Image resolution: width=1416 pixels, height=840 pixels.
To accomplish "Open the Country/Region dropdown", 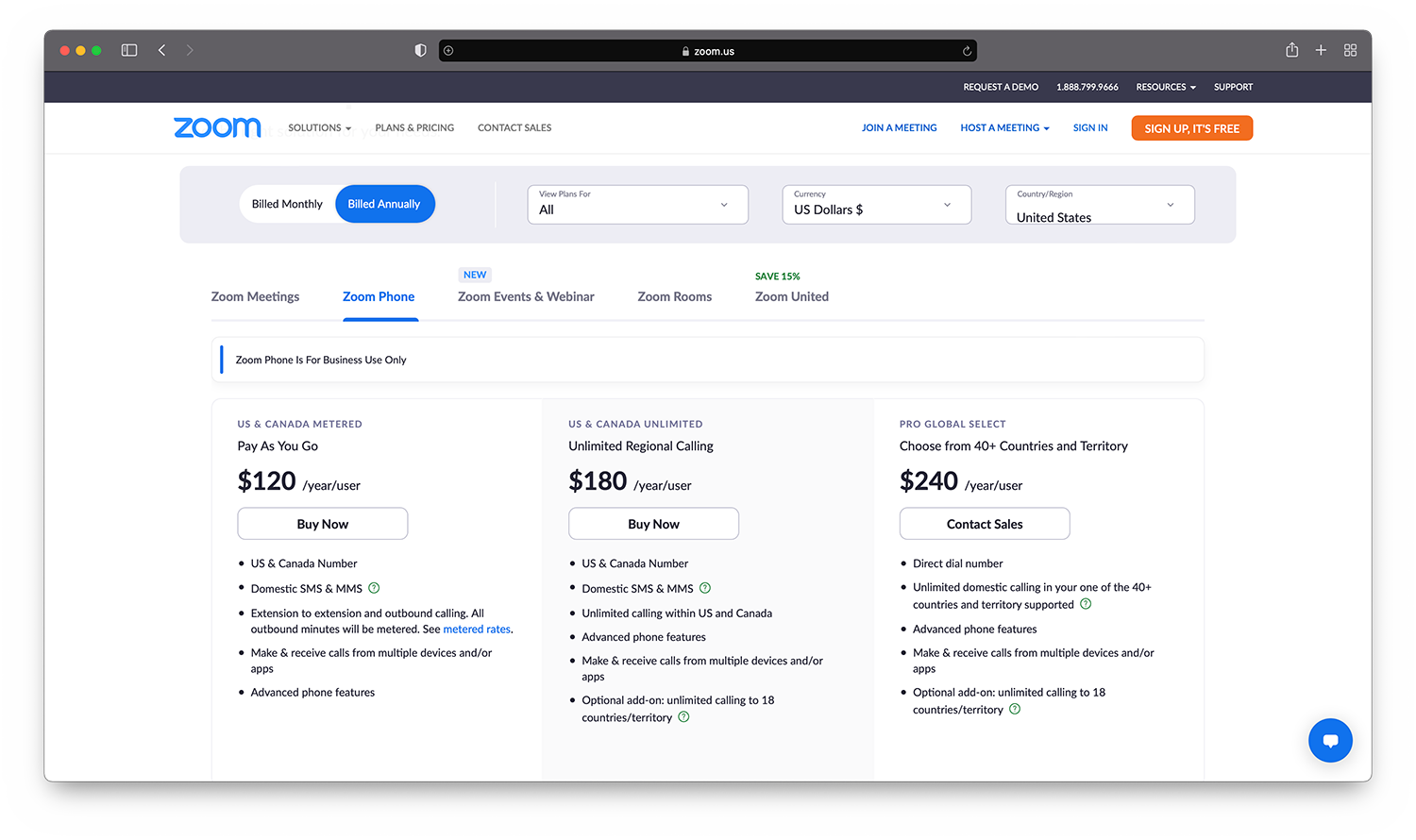I will (1100, 204).
